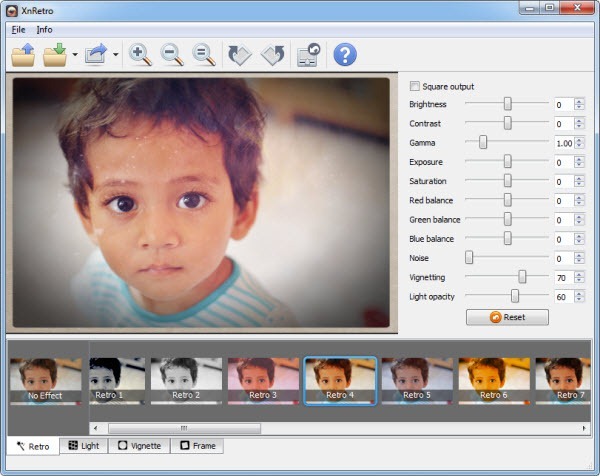Open the Settings toolbar icon
This screenshot has height=476, width=600.
(308, 55)
